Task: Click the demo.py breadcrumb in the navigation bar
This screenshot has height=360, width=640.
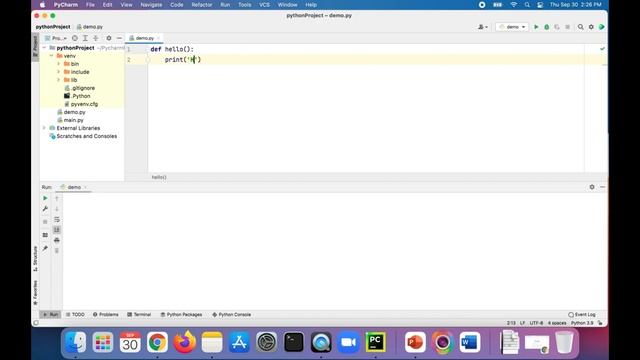Action: [90, 27]
